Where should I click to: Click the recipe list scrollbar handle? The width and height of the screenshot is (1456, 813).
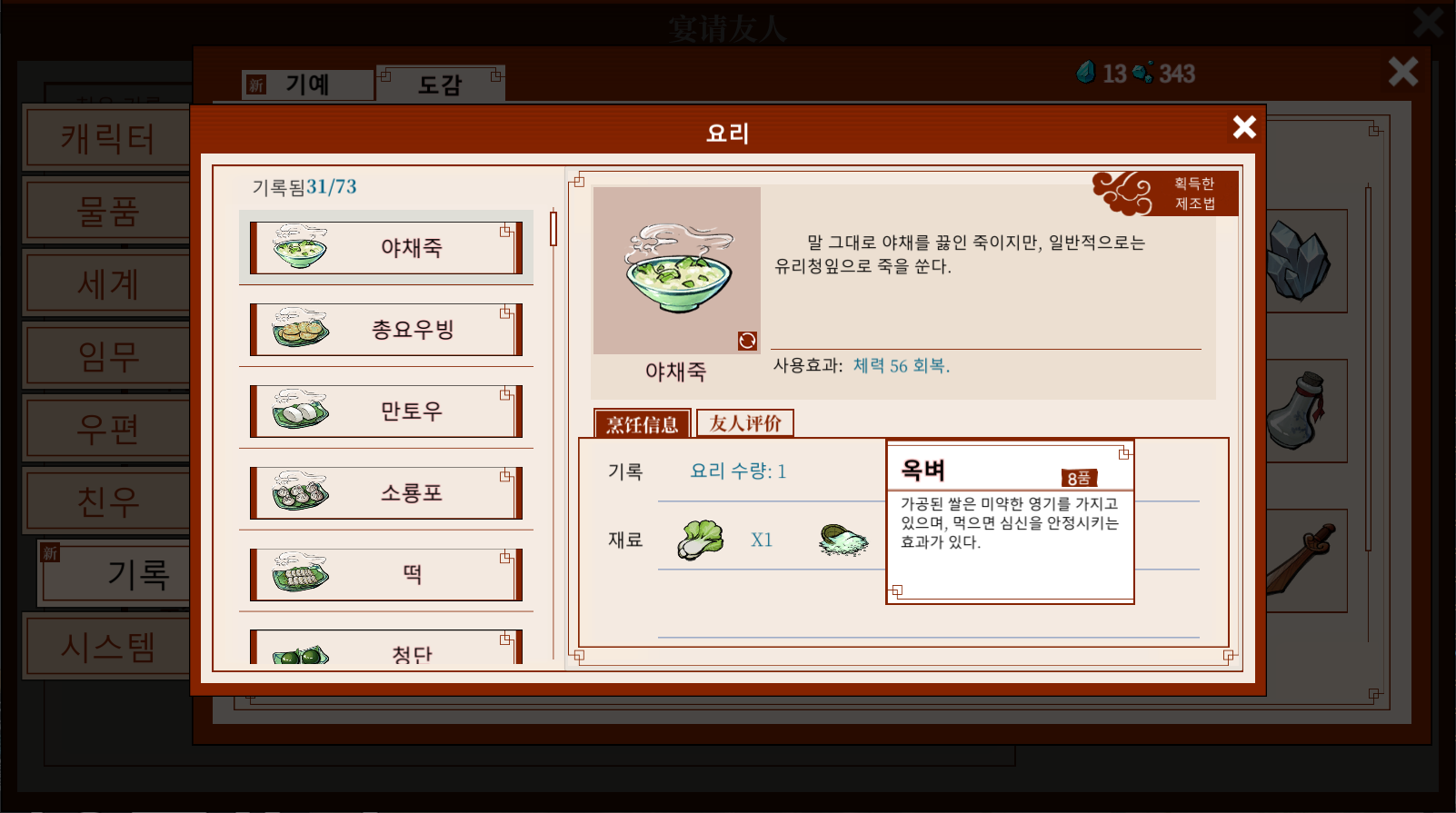click(553, 229)
